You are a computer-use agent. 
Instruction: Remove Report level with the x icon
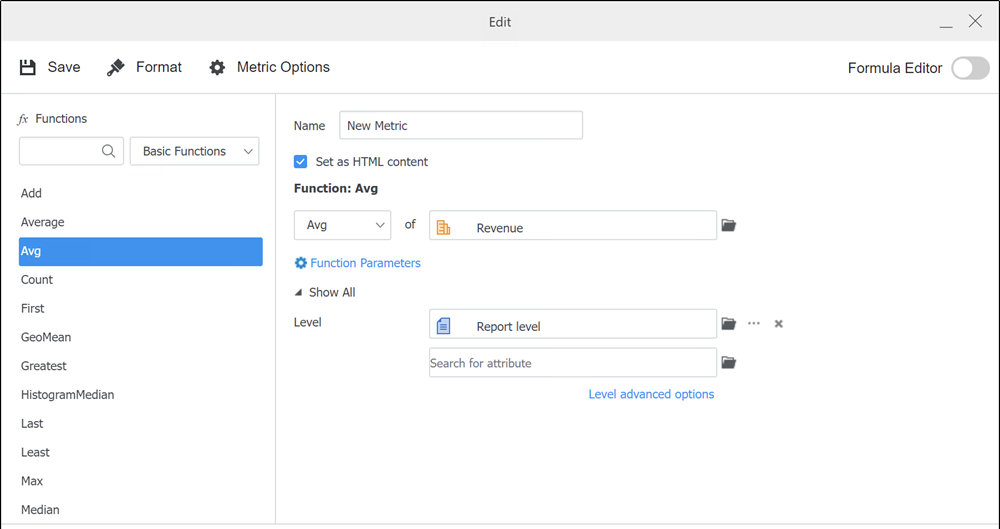pyautogui.click(x=779, y=324)
